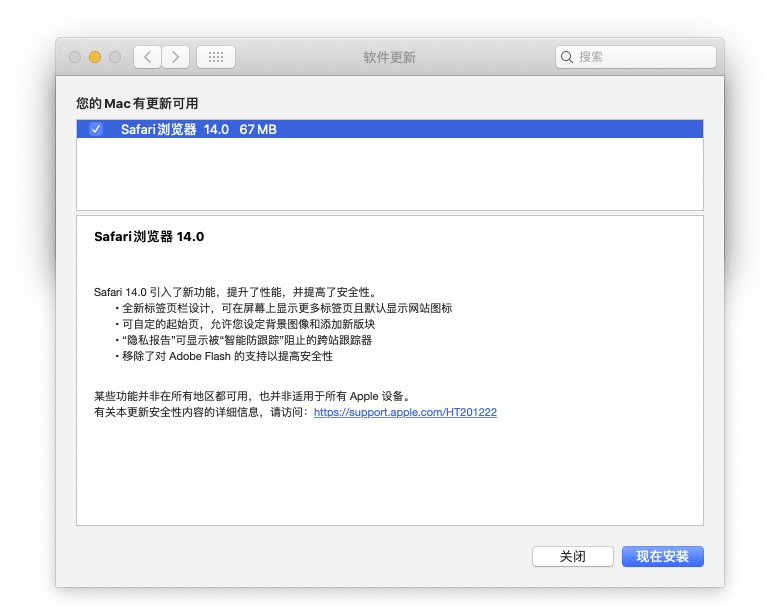Viewport: 780px width, 614px height.
Task: Click the 现在安装 install now button
Action: pyautogui.click(x=663, y=556)
